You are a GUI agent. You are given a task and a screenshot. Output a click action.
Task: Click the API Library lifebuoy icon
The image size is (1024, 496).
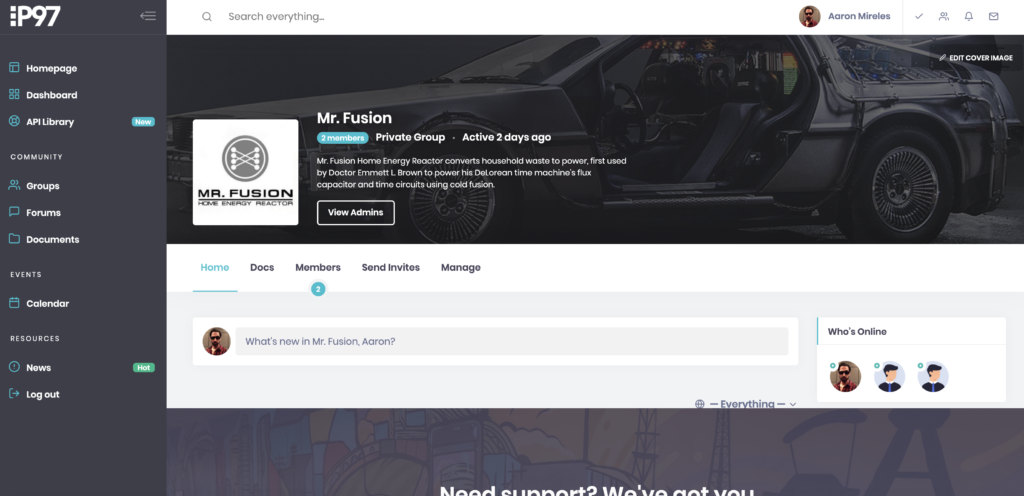click(14, 121)
